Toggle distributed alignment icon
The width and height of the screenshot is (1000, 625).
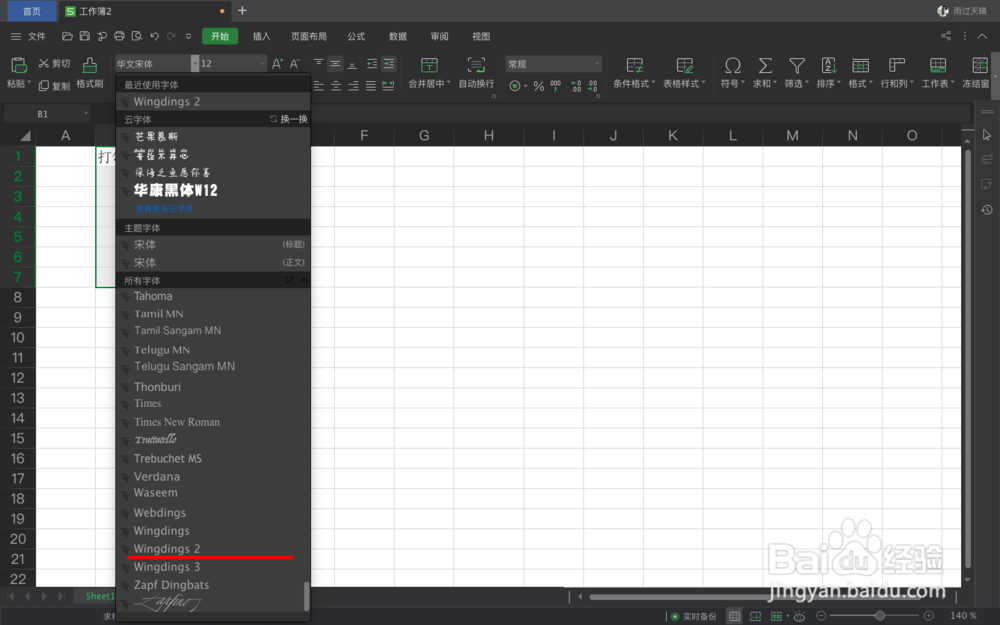pos(388,85)
